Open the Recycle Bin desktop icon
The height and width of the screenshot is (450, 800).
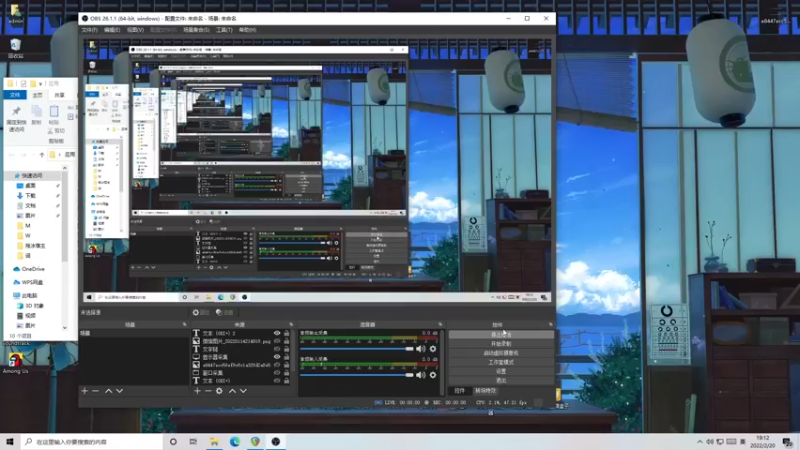click(15, 48)
